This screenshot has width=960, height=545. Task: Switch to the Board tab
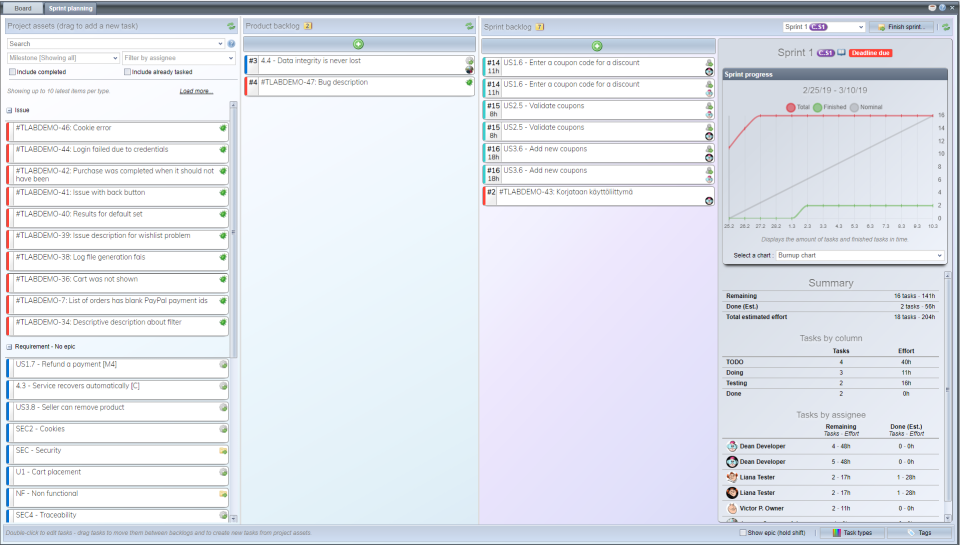[x=23, y=9]
